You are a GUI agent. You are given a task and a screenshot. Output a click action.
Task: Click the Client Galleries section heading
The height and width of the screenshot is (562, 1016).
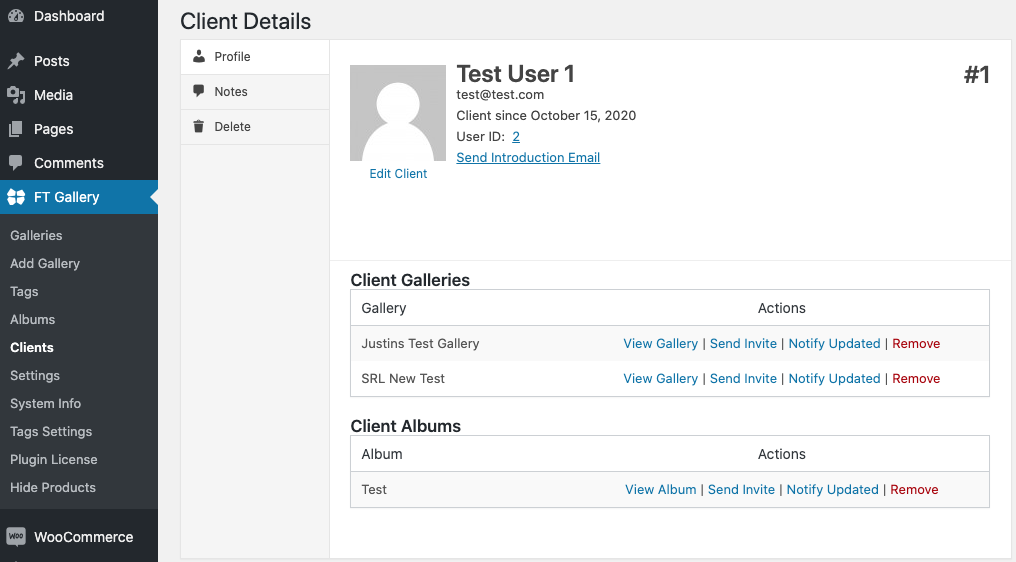click(x=410, y=280)
